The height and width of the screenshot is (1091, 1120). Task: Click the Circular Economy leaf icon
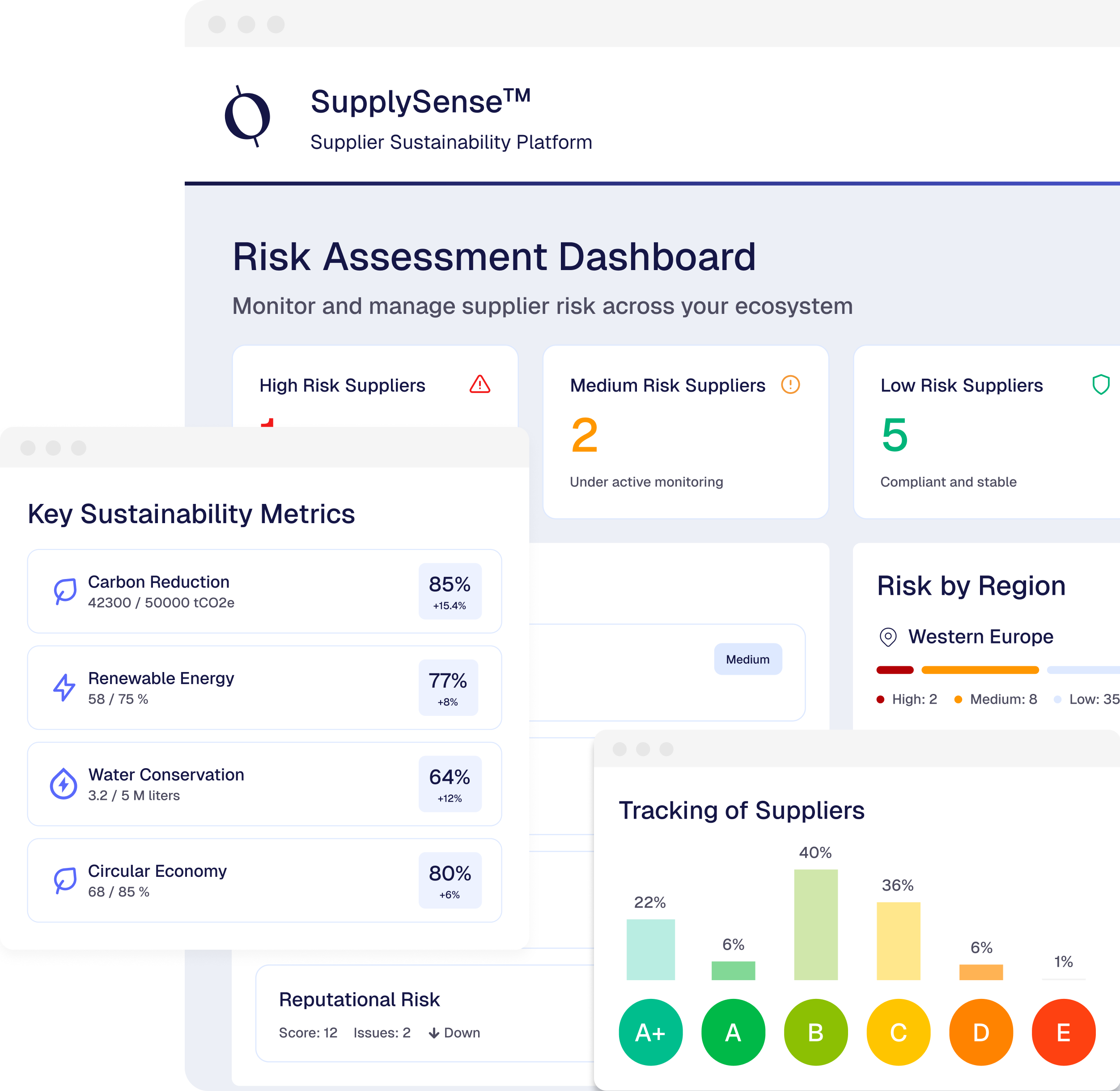65,880
